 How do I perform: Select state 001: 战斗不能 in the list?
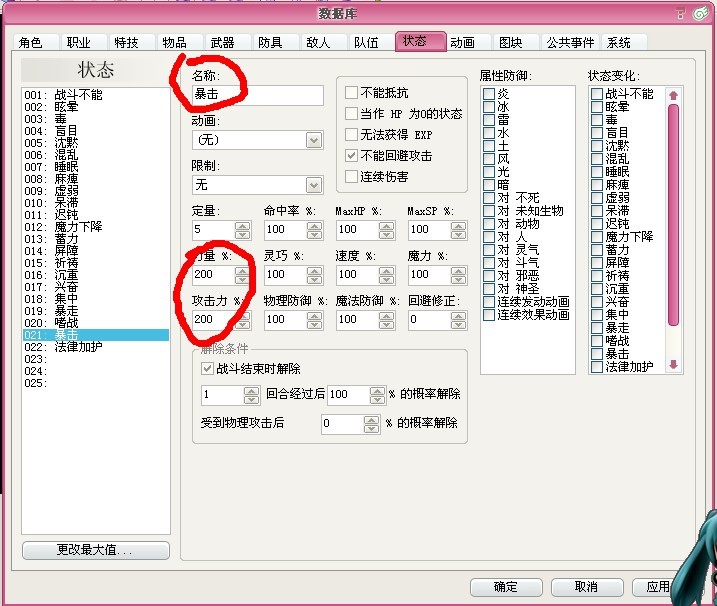(x=96, y=95)
